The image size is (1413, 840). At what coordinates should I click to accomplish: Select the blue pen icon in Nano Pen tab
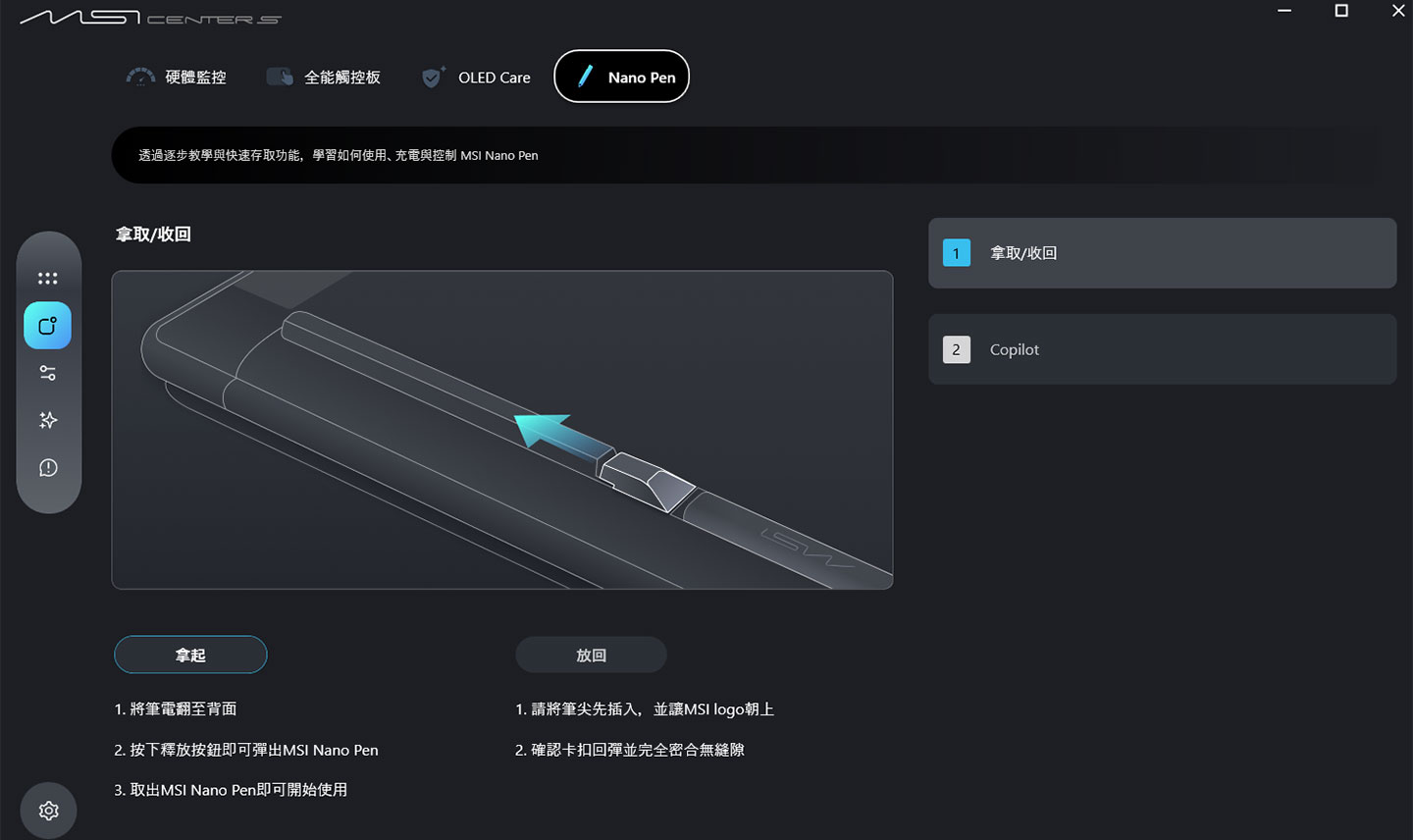click(587, 76)
